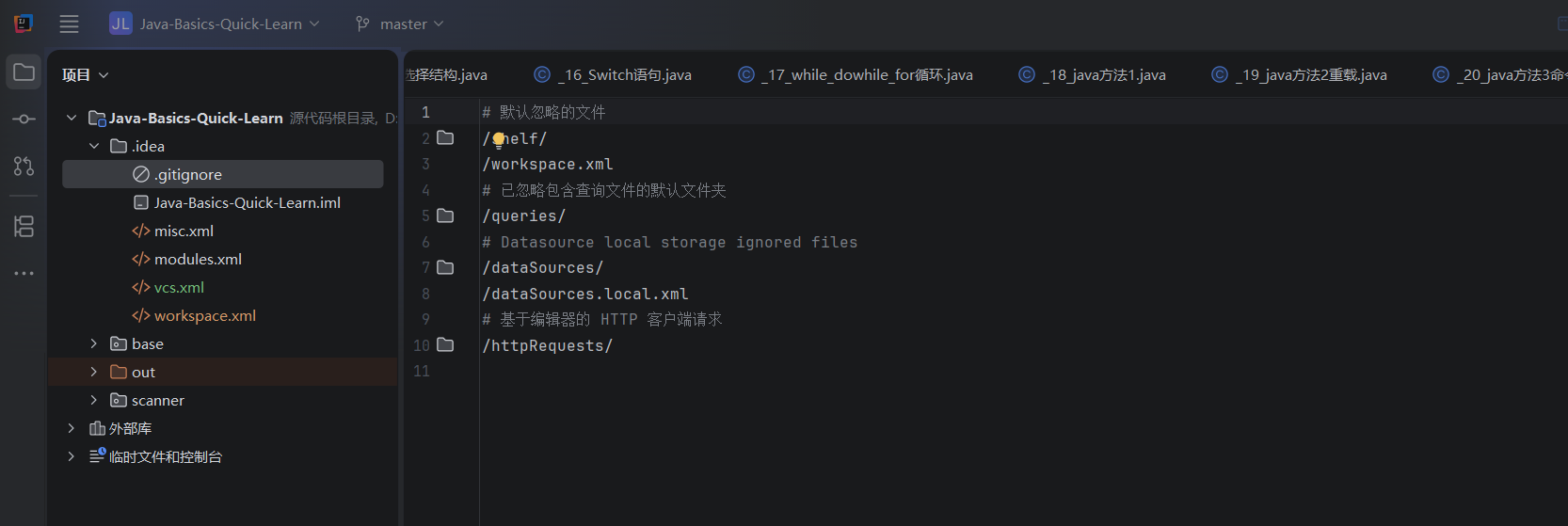Expand the base folder
1568x526 pixels.
coord(94,343)
